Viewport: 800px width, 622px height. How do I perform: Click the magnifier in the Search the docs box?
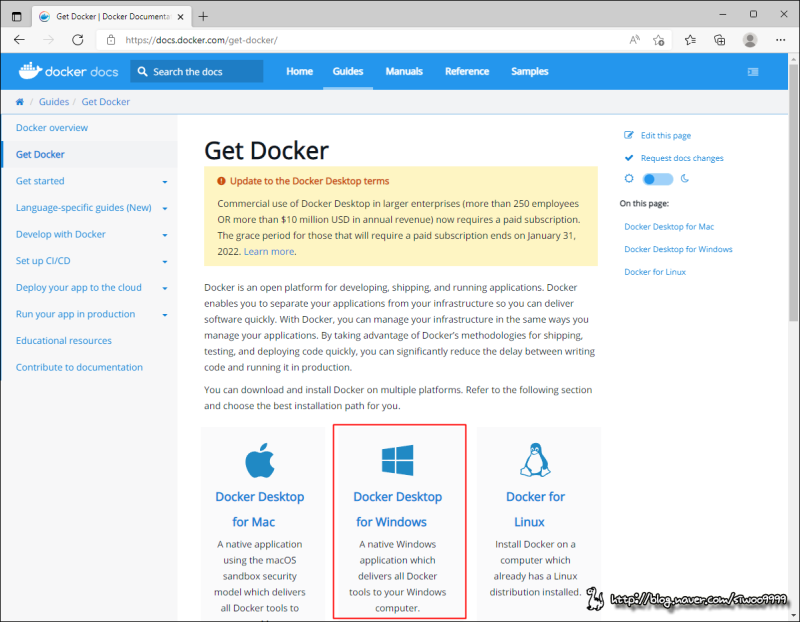pos(141,71)
